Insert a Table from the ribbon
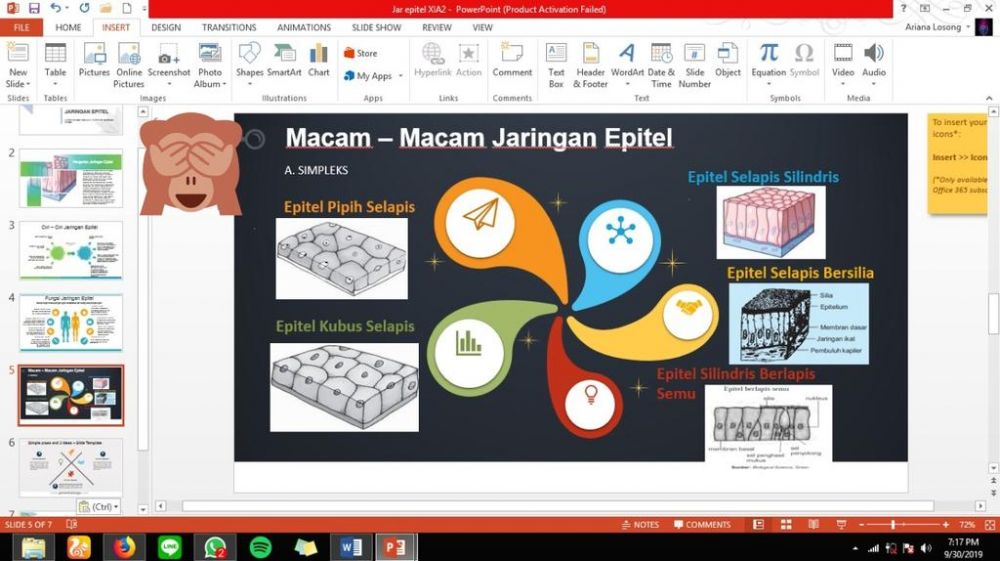This screenshot has height=561, width=1000. point(55,65)
